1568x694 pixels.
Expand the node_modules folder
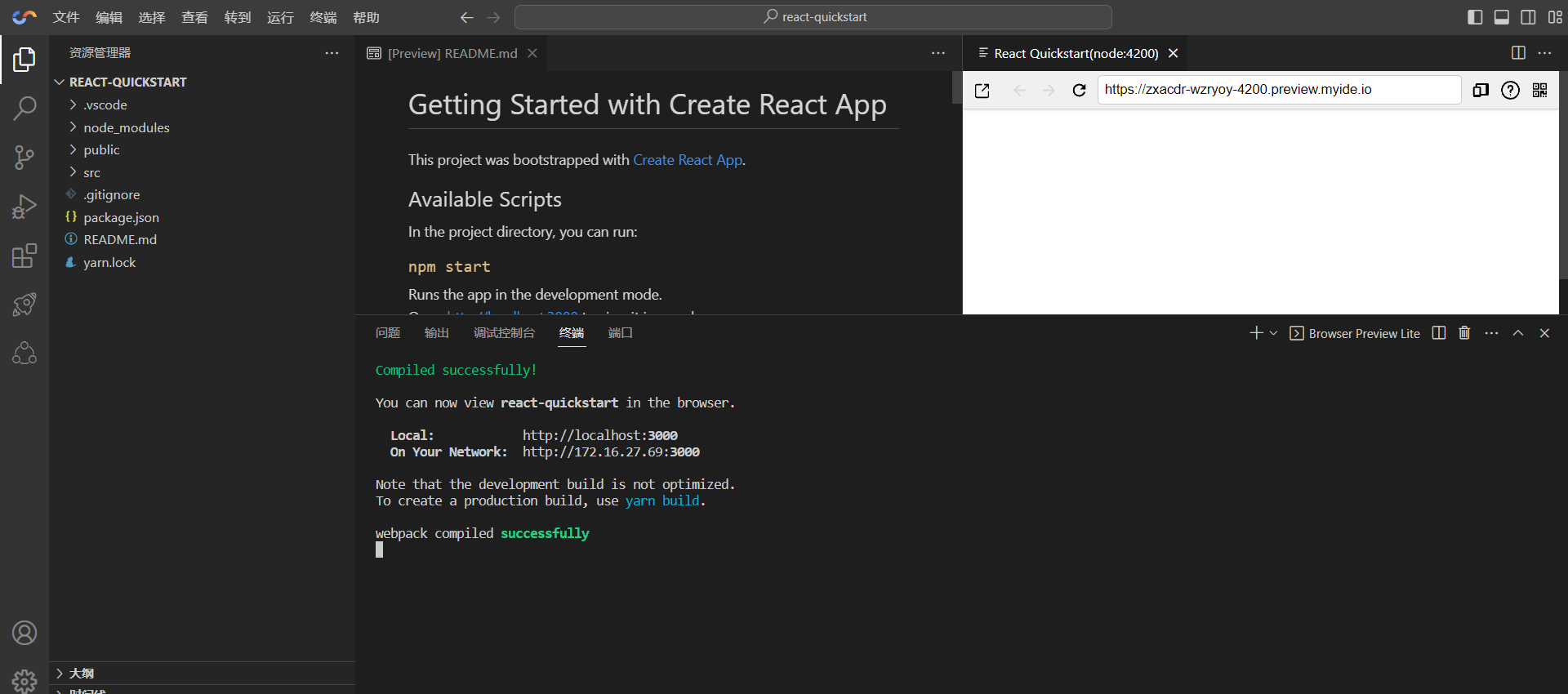click(126, 127)
